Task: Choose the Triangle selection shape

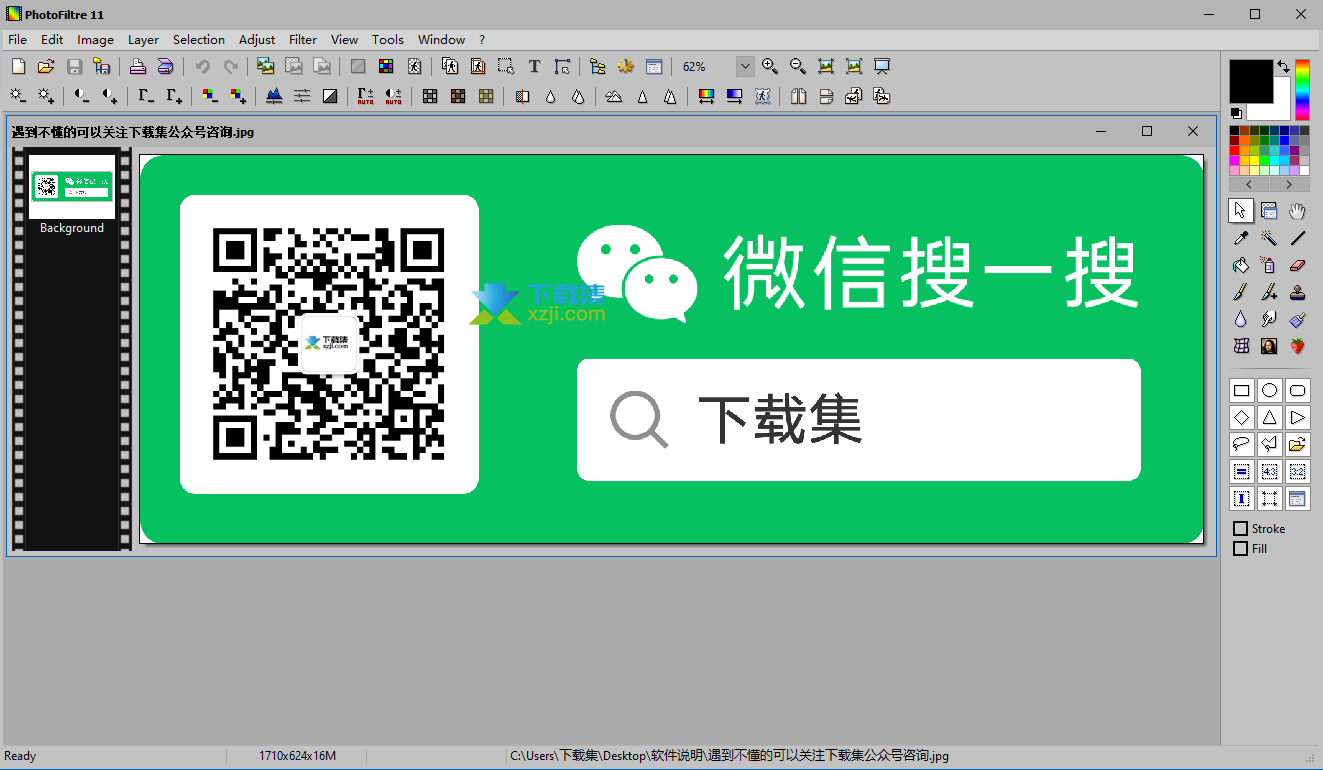Action: coord(1269,417)
